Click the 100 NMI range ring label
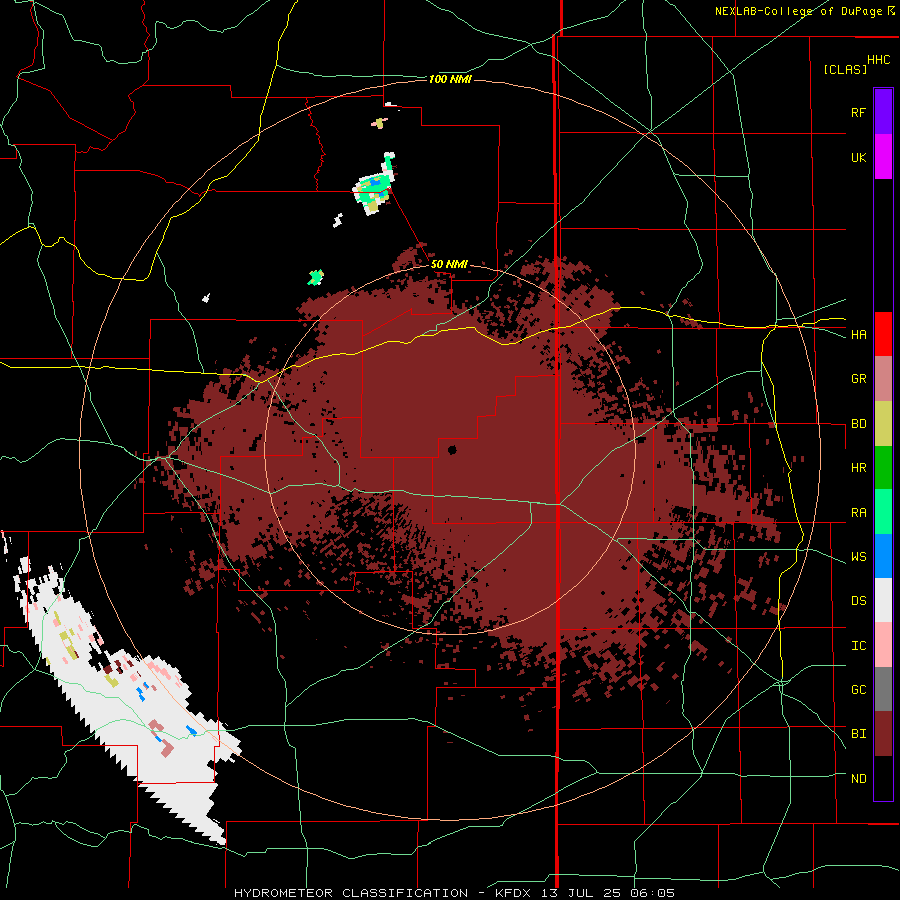 450,79
